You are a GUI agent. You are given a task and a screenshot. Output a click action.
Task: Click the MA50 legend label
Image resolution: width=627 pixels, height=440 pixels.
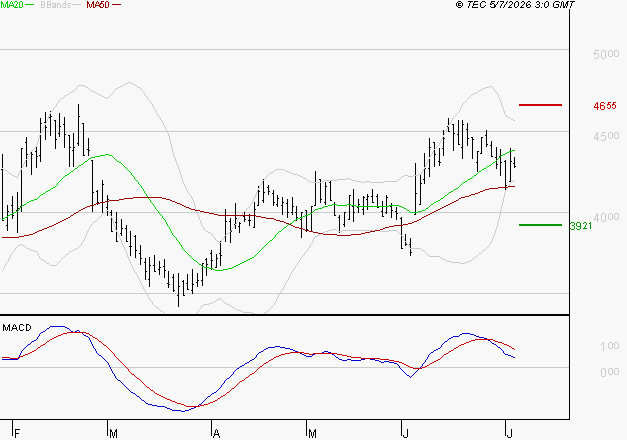coord(98,5)
